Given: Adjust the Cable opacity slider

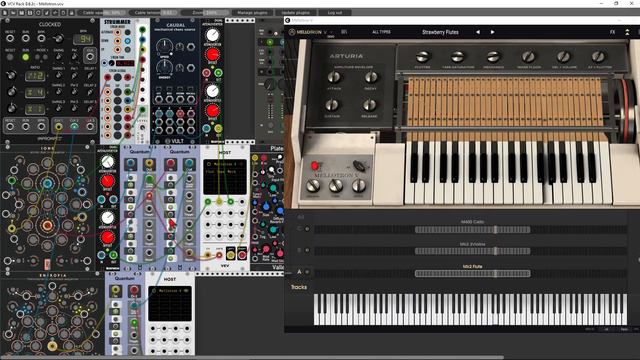Looking at the screenshot, I should [101, 13].
